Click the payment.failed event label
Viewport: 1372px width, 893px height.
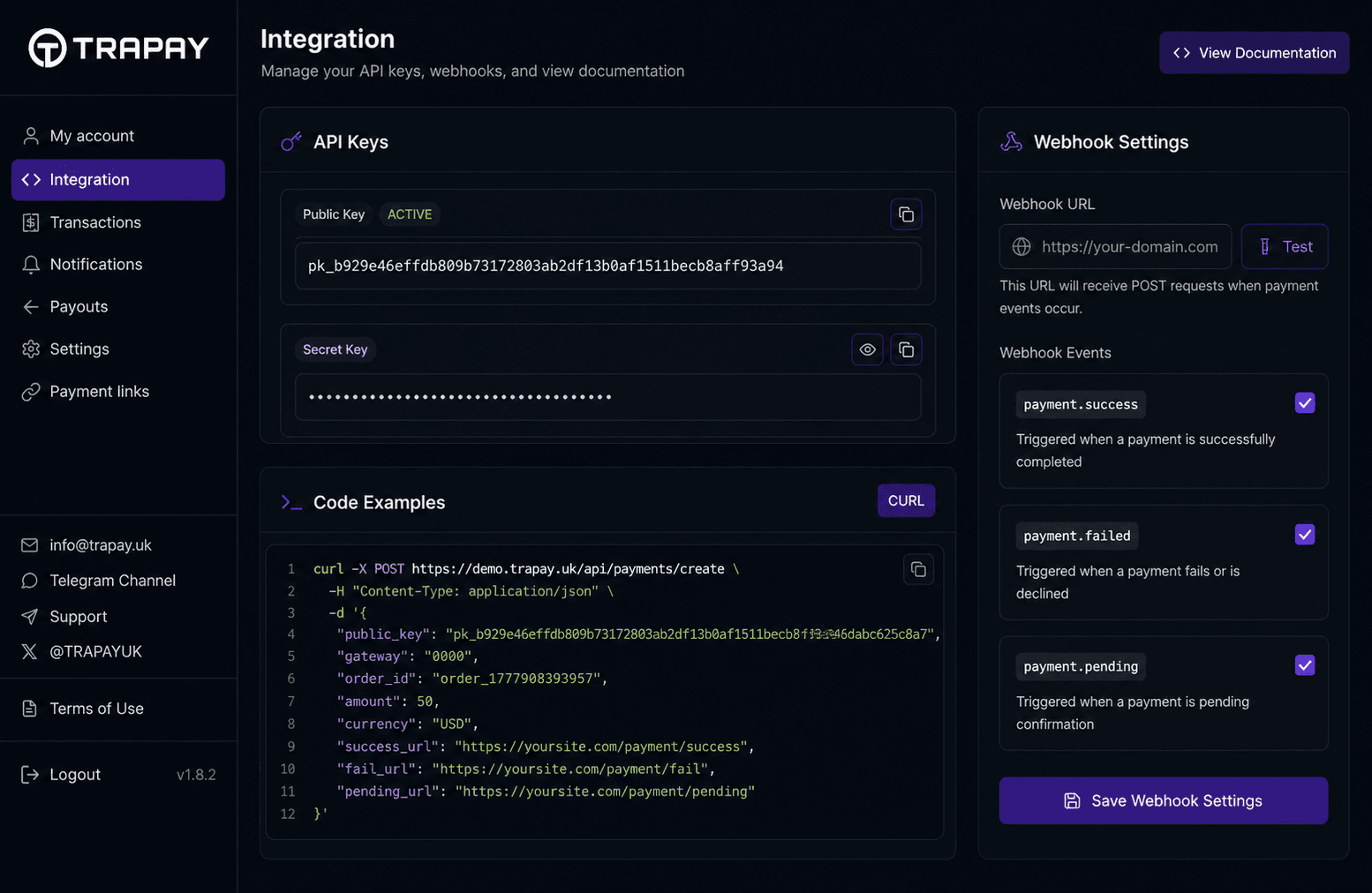tap(1077, 536)
